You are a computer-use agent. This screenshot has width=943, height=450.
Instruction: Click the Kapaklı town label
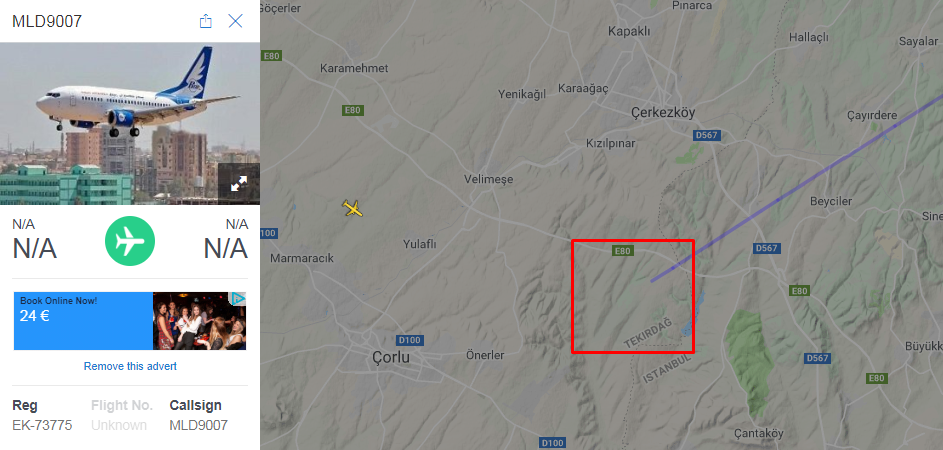point(629,32)
